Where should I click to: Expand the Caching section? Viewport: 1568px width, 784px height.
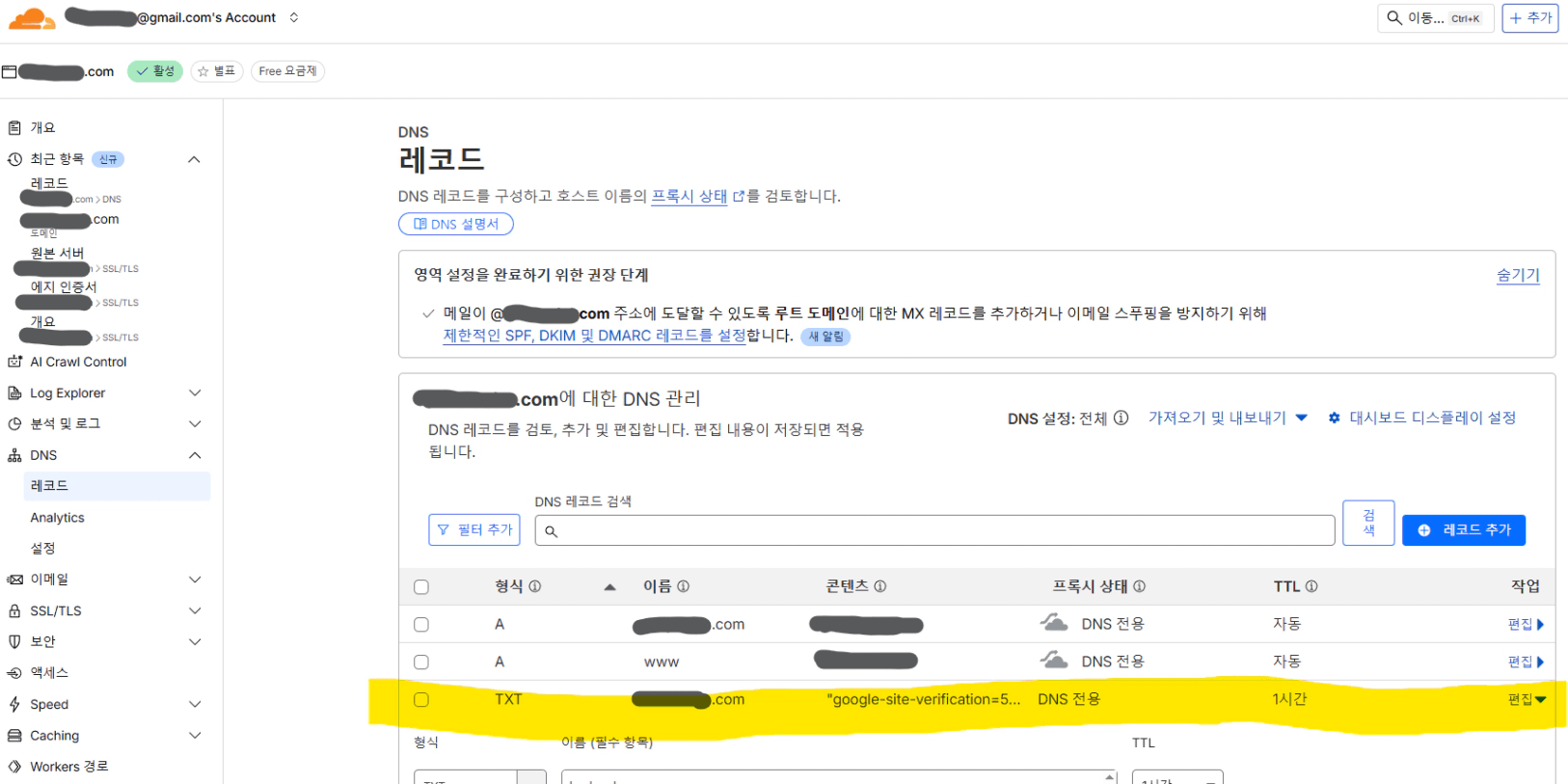click(x=195, y=736)
